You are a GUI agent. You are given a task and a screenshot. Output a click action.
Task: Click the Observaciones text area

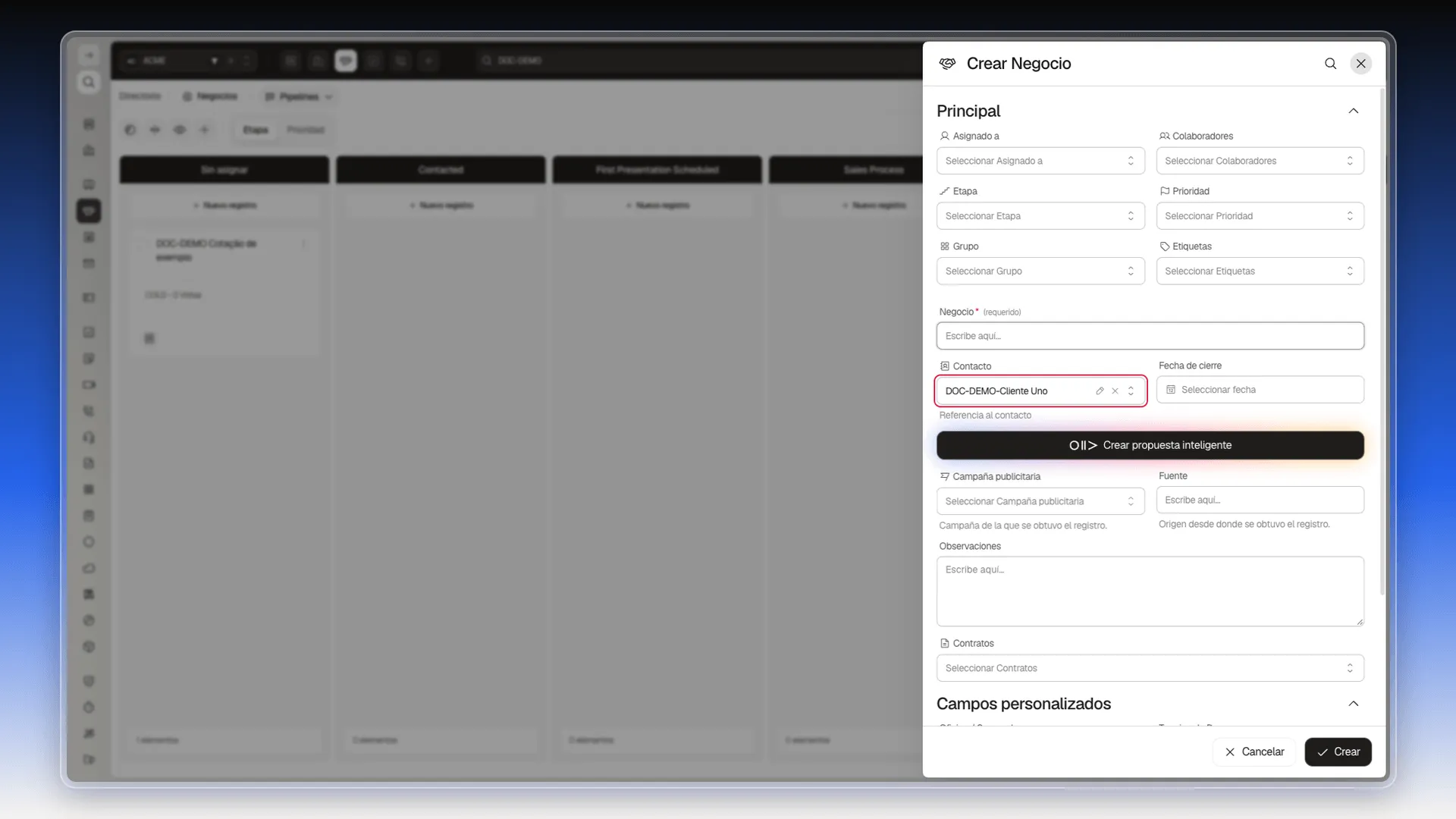pyautogui.click(x=1150, y=591)
